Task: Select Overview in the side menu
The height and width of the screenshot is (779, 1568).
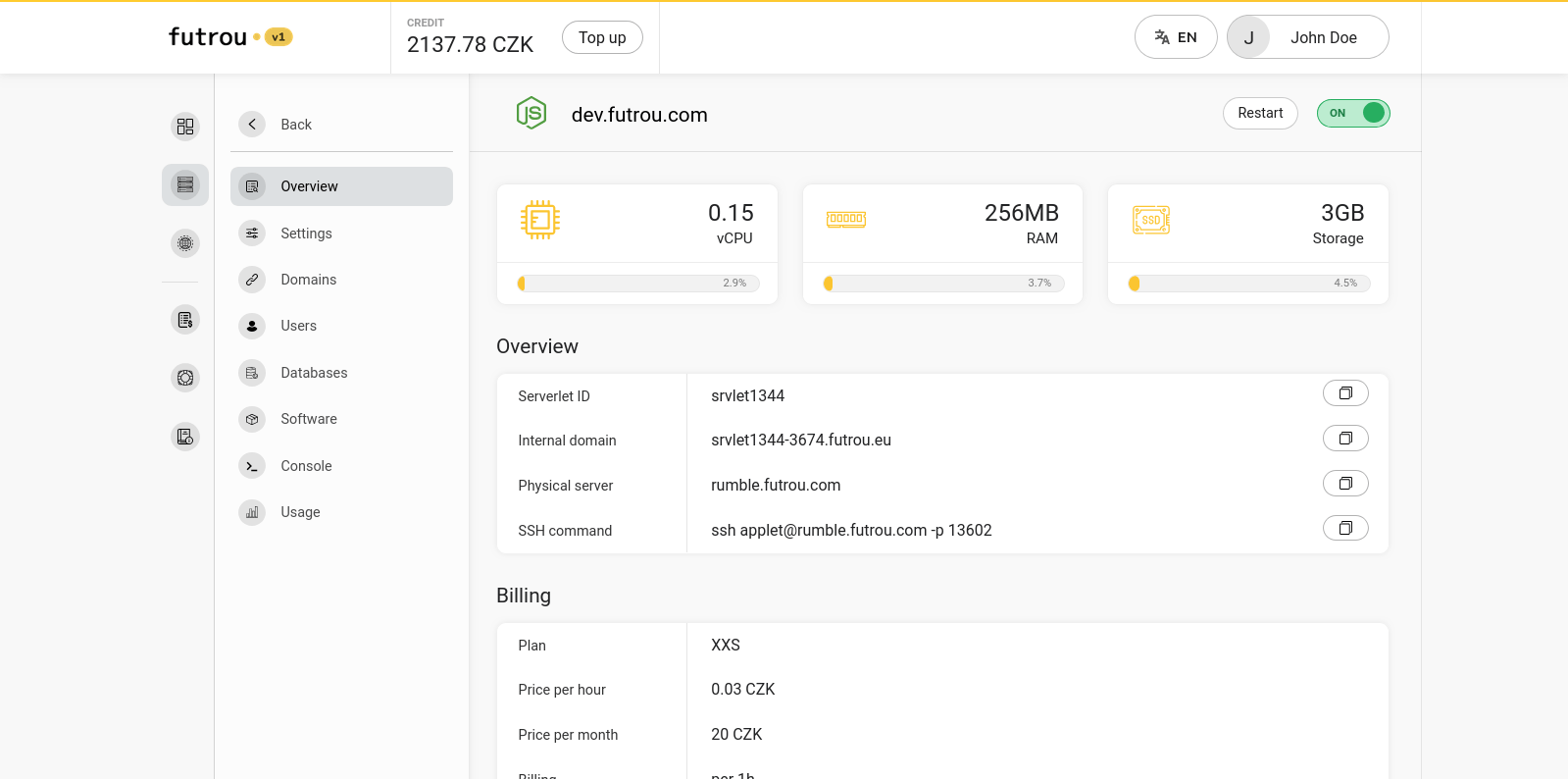Action: pos(341,186)
